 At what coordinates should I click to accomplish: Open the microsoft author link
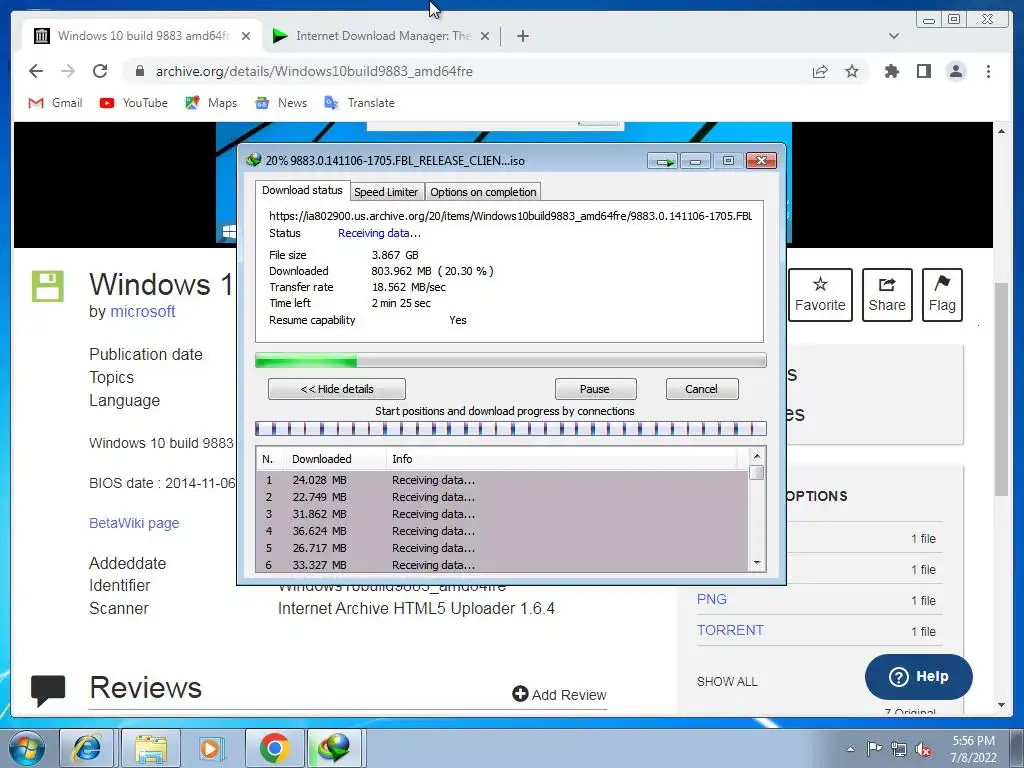[142, 312]
